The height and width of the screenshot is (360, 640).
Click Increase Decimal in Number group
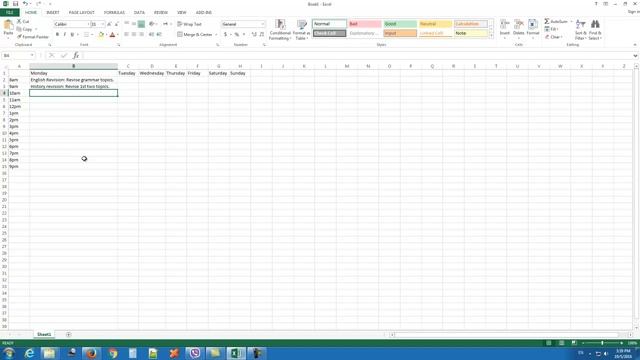click(254, 35)
